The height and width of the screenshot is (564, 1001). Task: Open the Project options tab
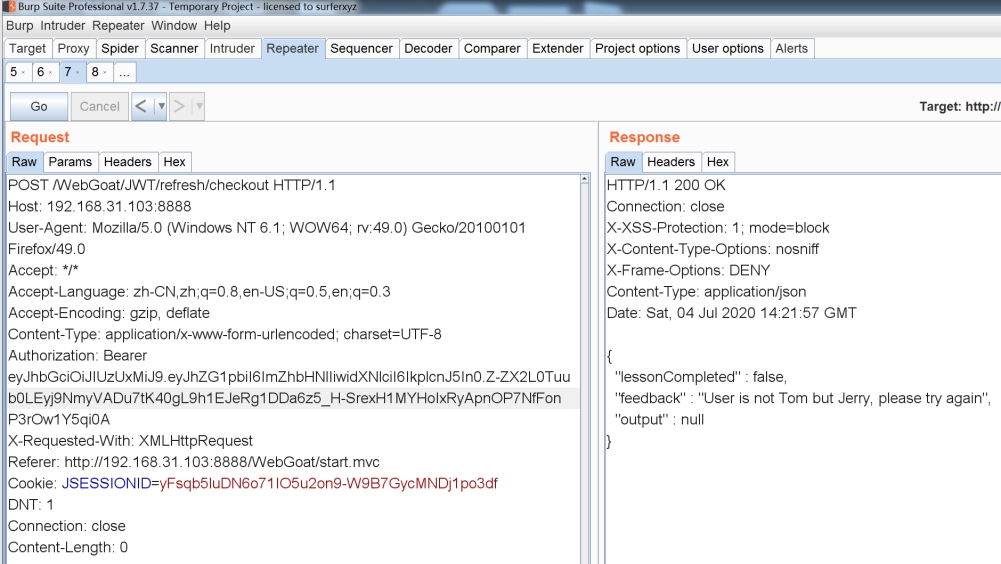point(637,49)
